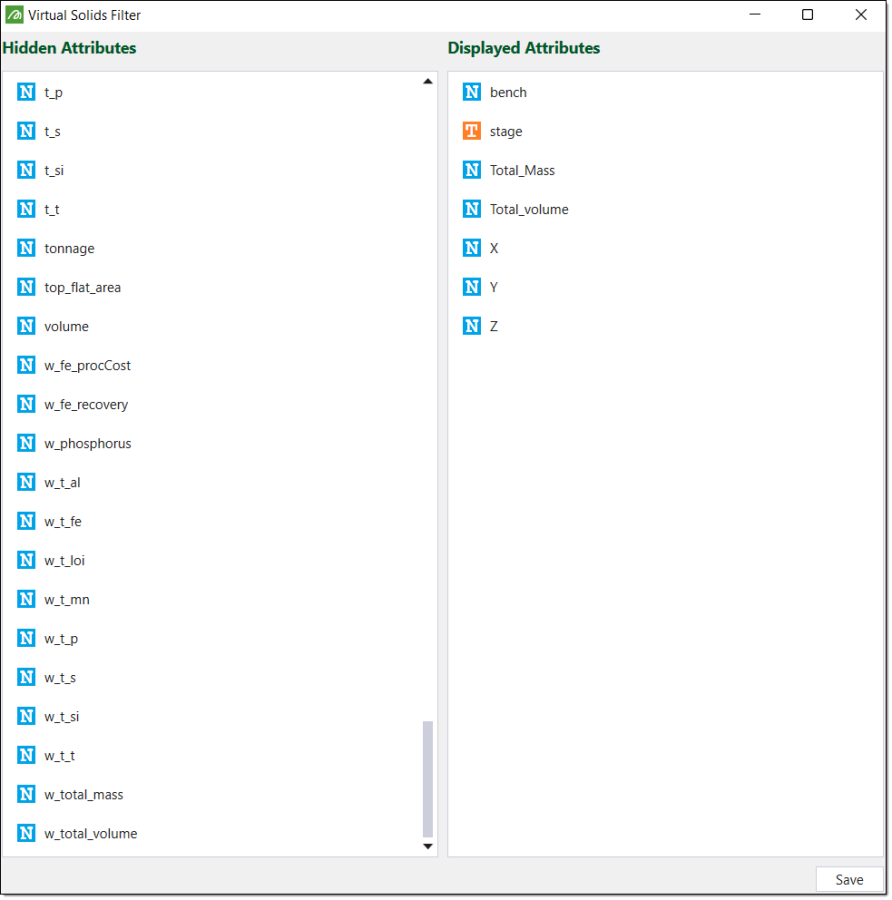This screenshot has height=900, width=892.
Task: Click the N icon next to tonnage
Action: coord(26,248)
